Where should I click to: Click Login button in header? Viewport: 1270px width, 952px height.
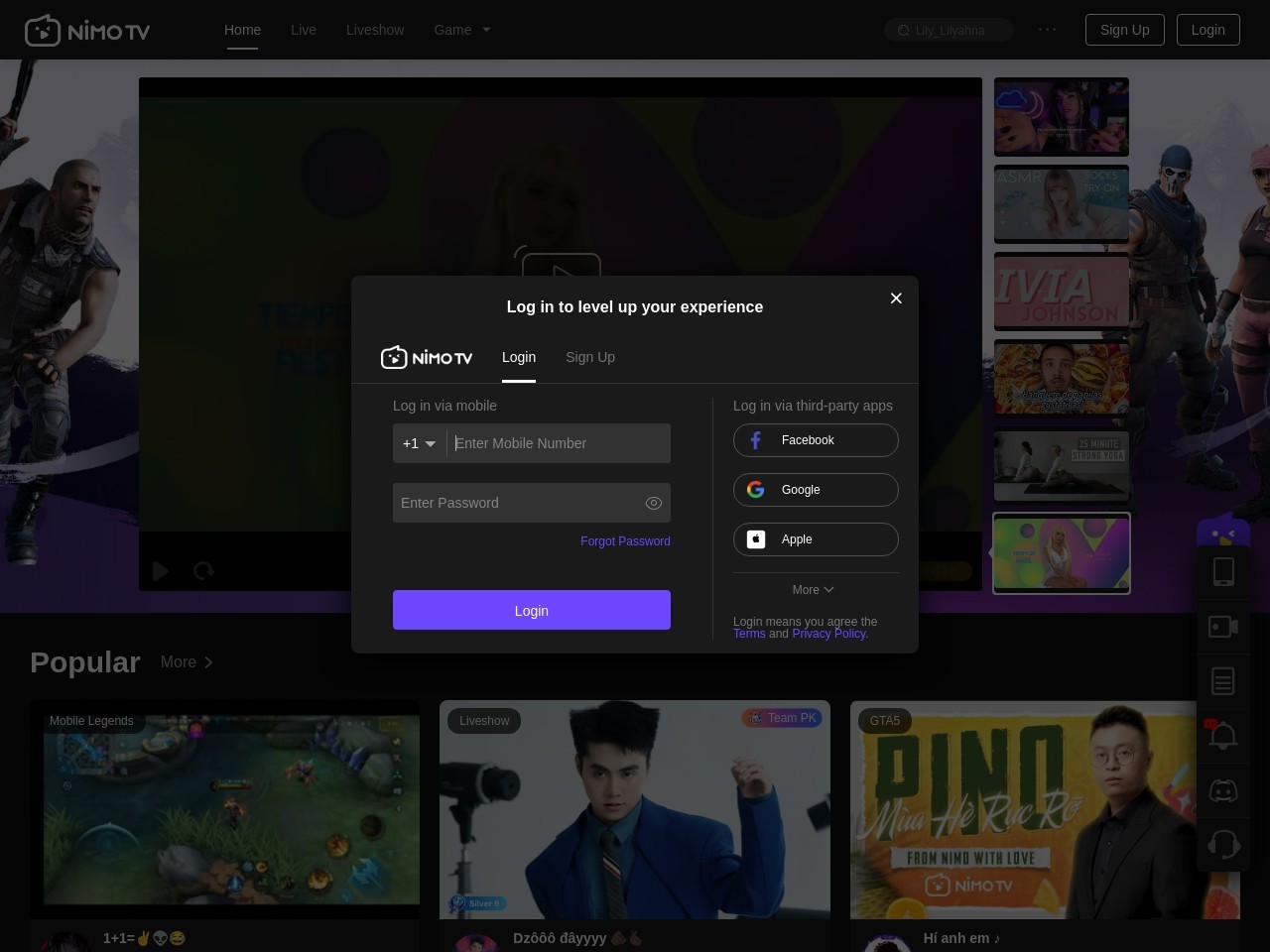1208,30
